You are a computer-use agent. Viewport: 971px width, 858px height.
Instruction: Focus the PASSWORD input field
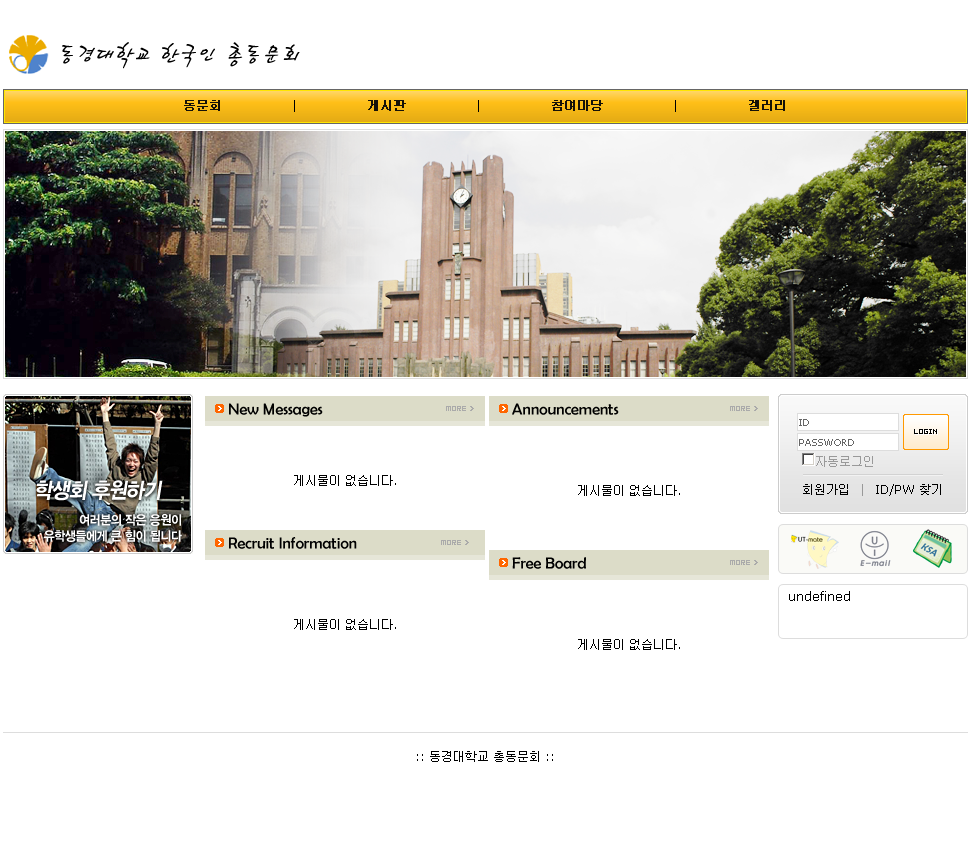[x=847, y=442]
